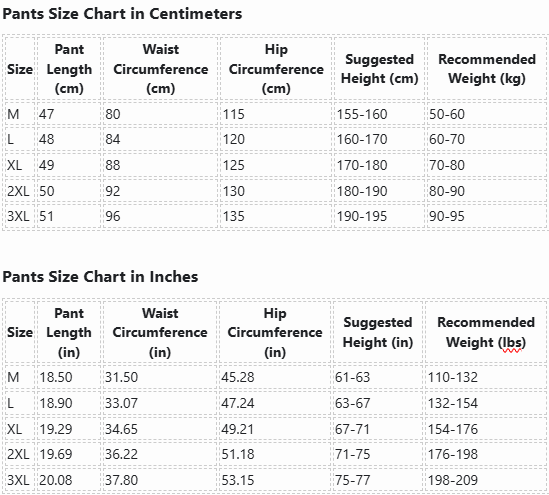This screenshot has height=495, width=549.
Task: Select the hip value 125 cell
Action: [276, 165]
